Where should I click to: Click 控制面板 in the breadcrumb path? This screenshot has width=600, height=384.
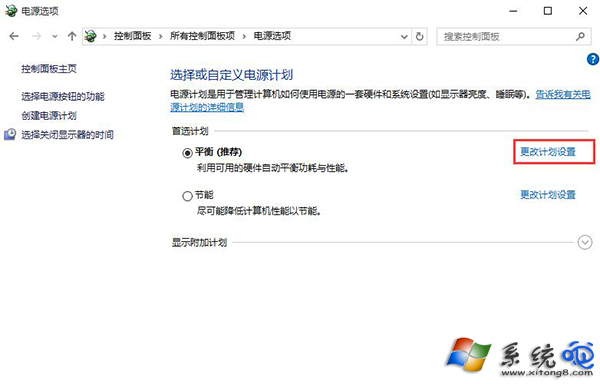tap(132, 36)
